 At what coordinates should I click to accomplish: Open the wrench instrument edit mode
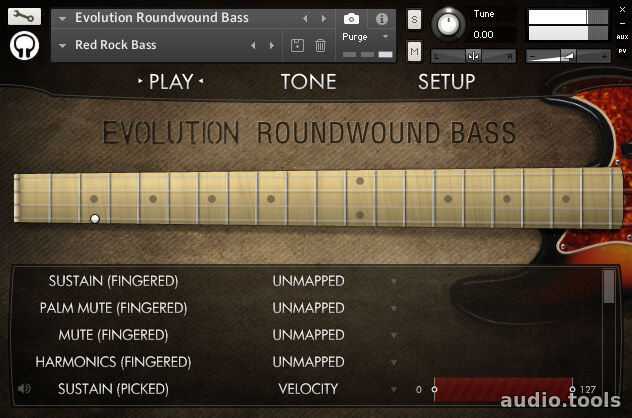pos(24,17)
